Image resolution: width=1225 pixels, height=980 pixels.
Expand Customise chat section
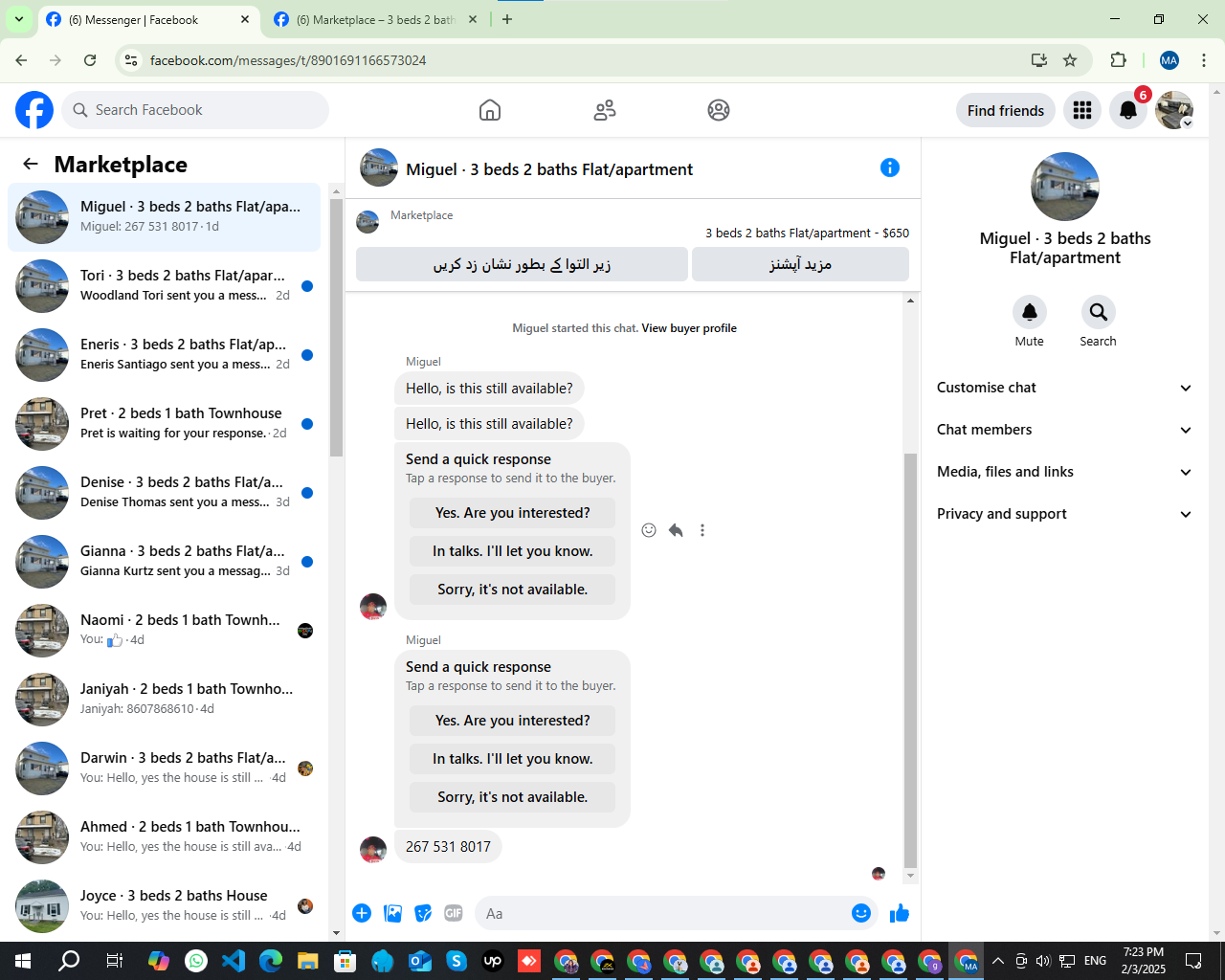1065,388
